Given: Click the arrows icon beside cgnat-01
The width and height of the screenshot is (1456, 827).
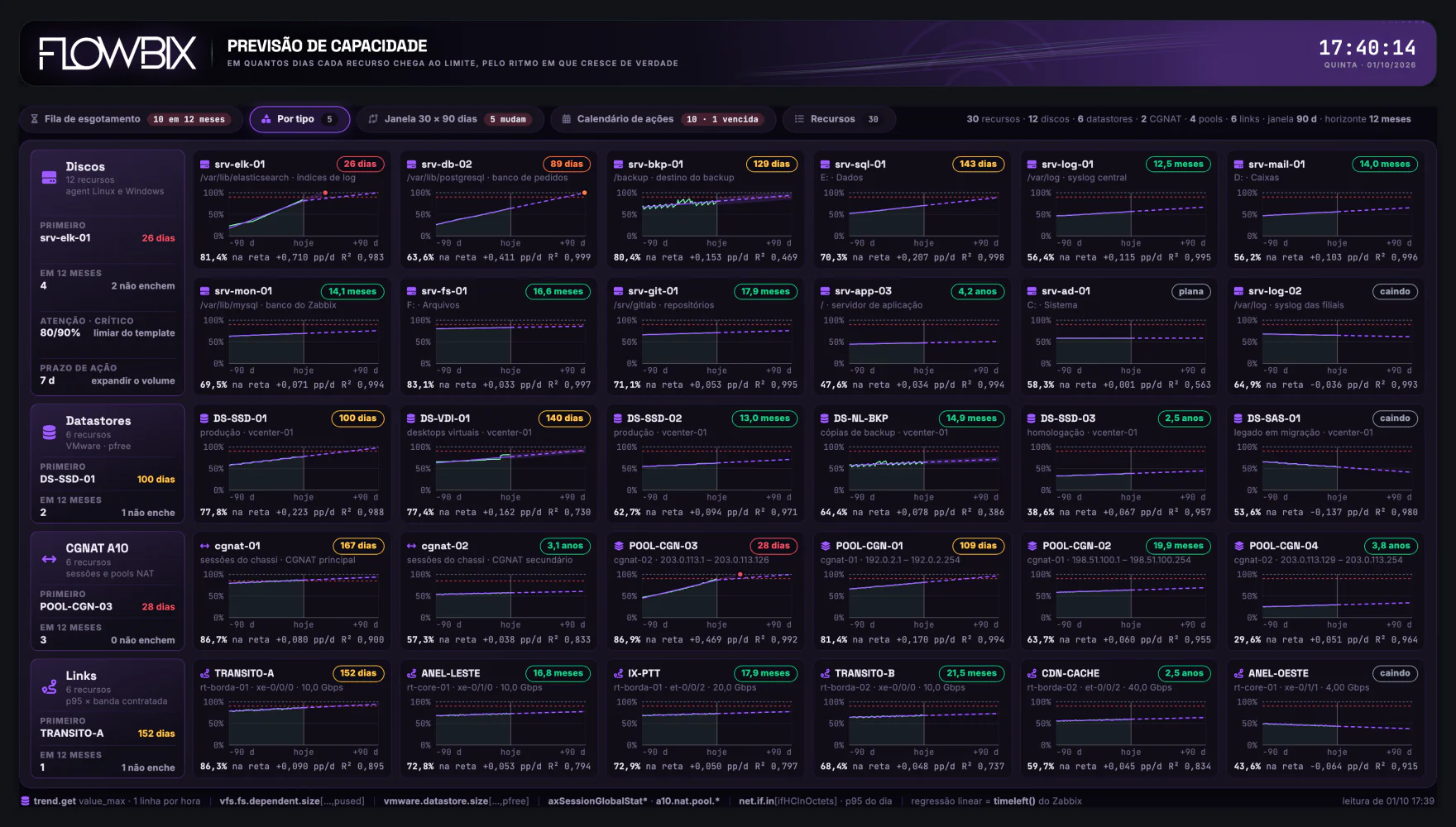Looking at the screenshot, I should click(205, 546).
